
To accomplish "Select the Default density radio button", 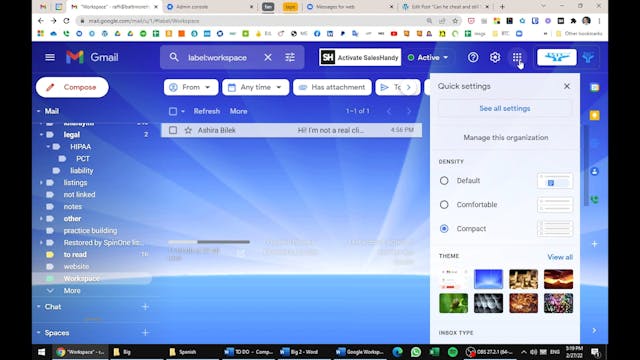I will pyautogui.click(x=444, y=180).
